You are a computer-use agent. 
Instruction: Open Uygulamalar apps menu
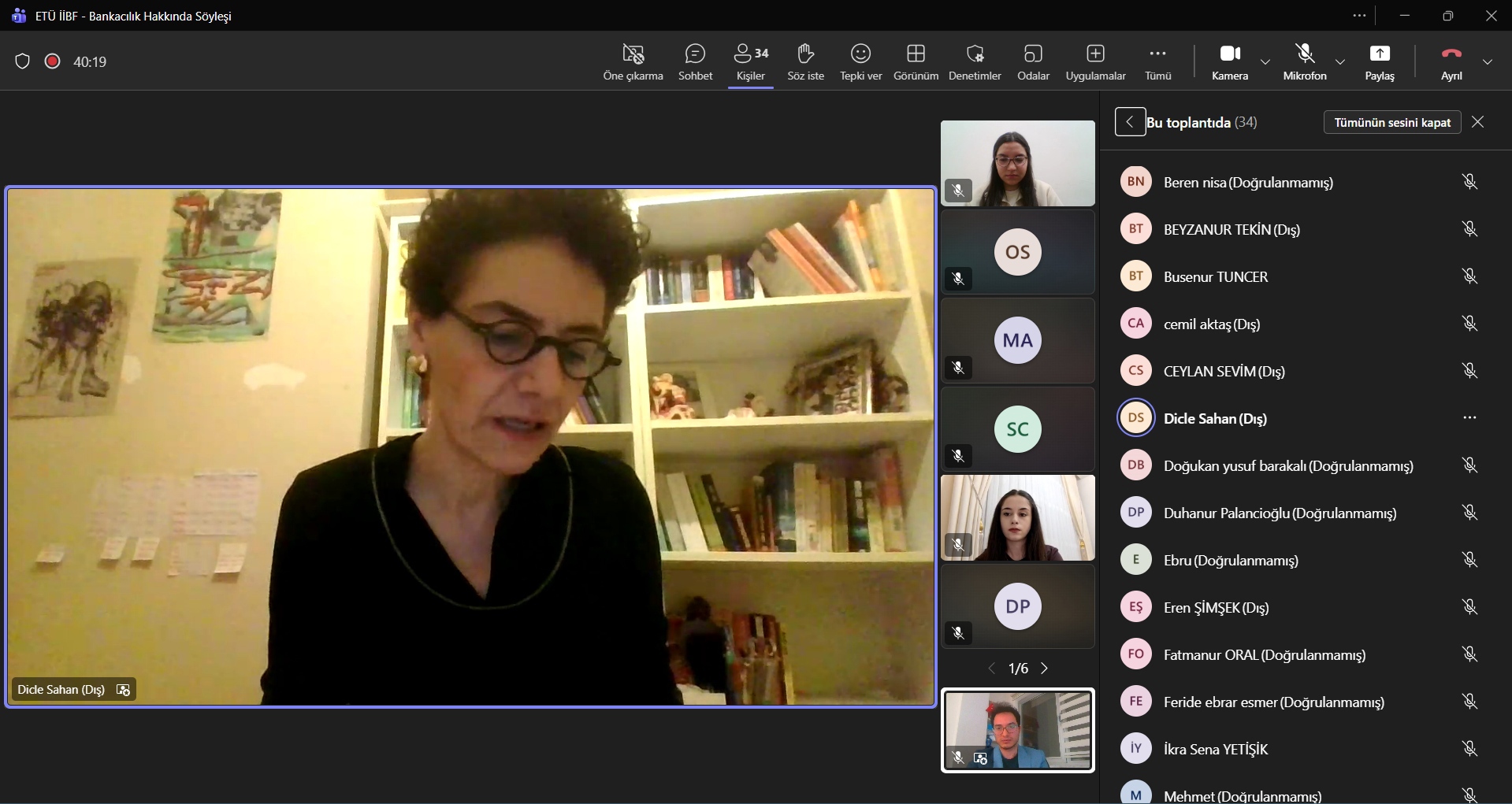point(1095,61)
